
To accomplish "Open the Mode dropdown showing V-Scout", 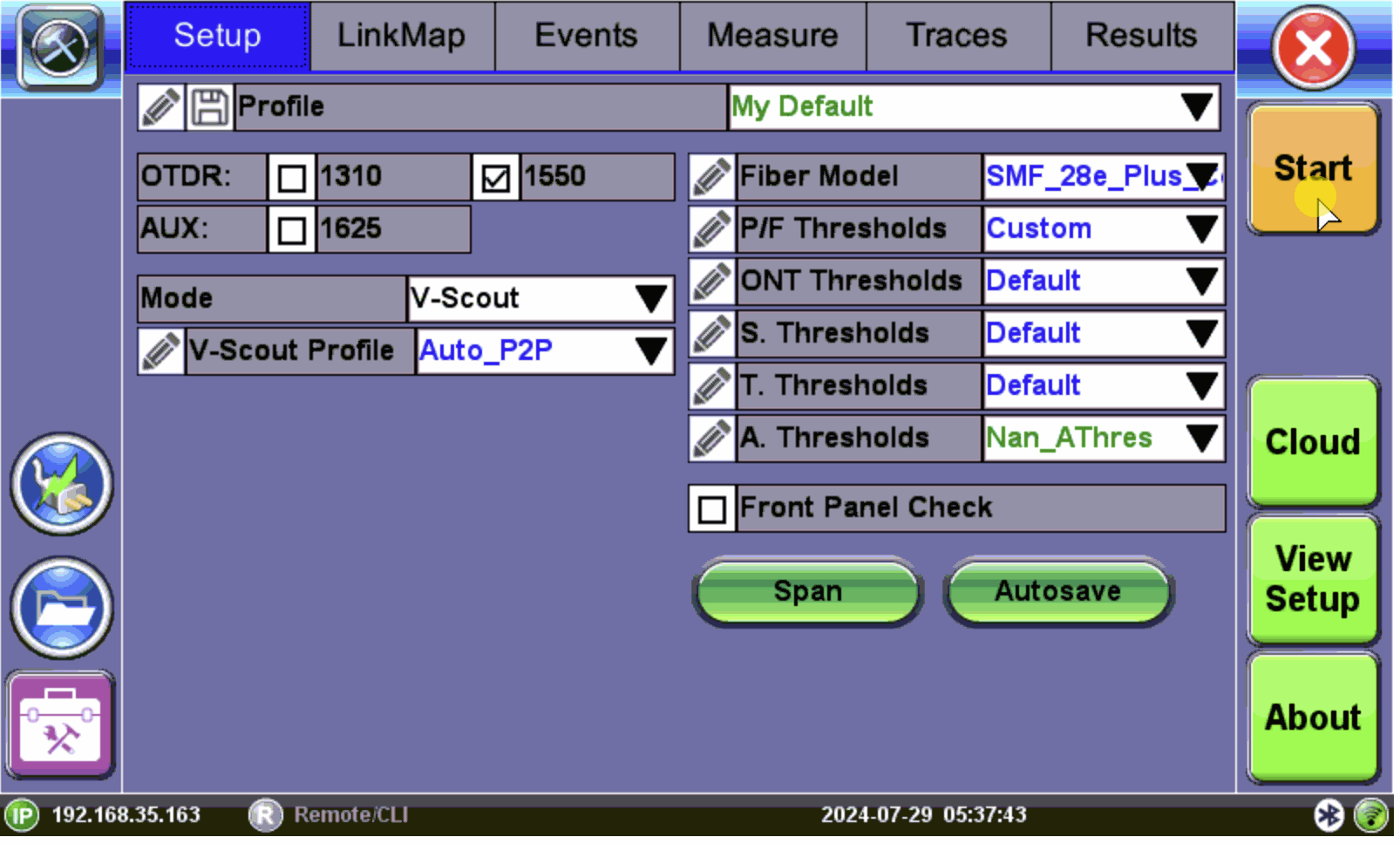I will point(542,300).
